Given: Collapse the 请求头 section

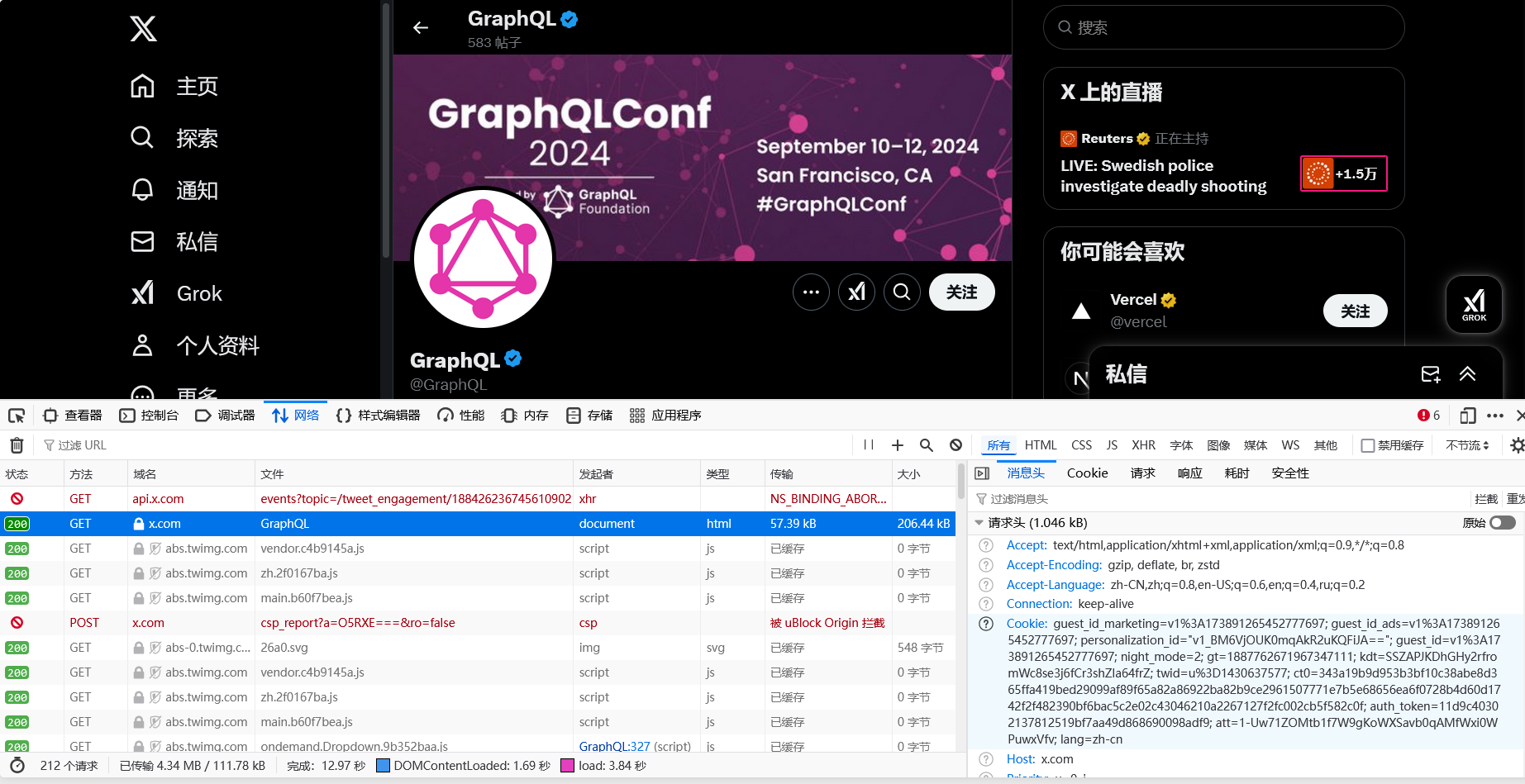Looking at the screenshot, I should (979, 523).
